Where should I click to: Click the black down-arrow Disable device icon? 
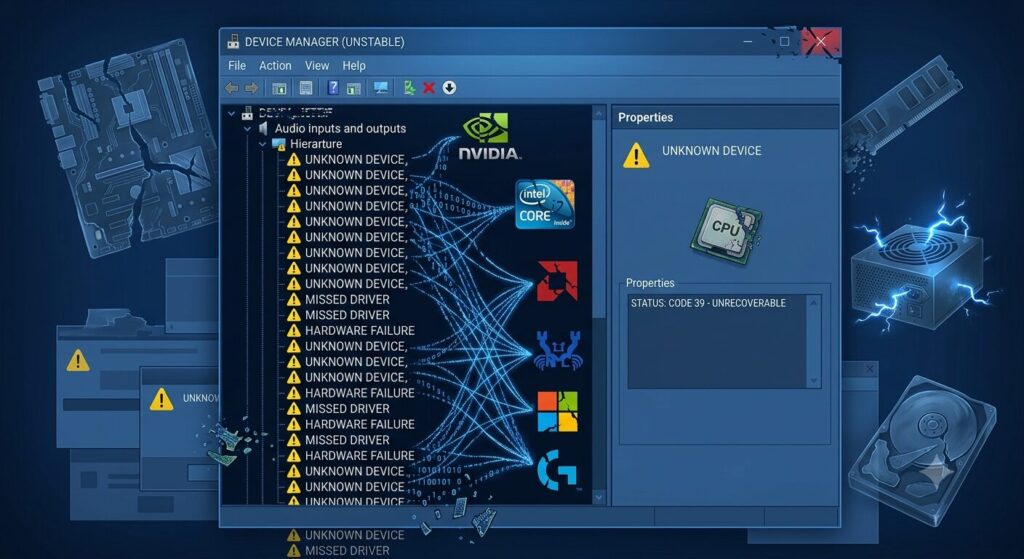point(449,88)
